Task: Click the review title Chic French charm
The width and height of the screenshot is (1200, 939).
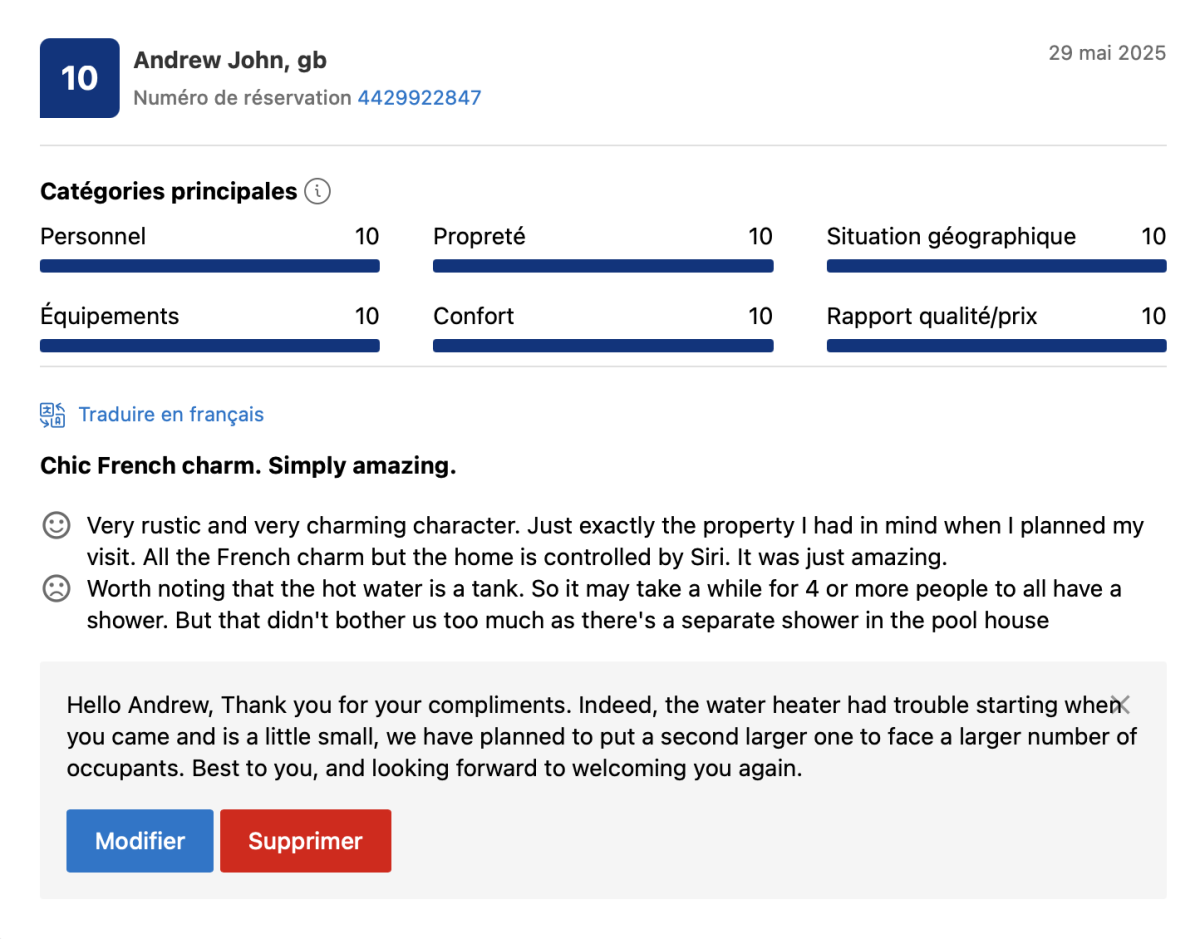Action: (x=248, y=466)
